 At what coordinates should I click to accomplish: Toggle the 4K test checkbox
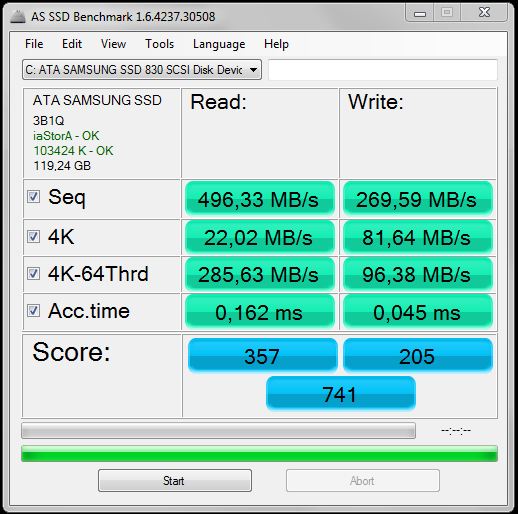click(x=33, y=237)
